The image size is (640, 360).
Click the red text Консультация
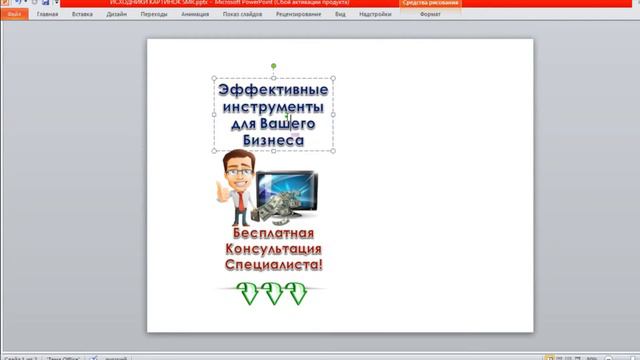pos(273,249)
